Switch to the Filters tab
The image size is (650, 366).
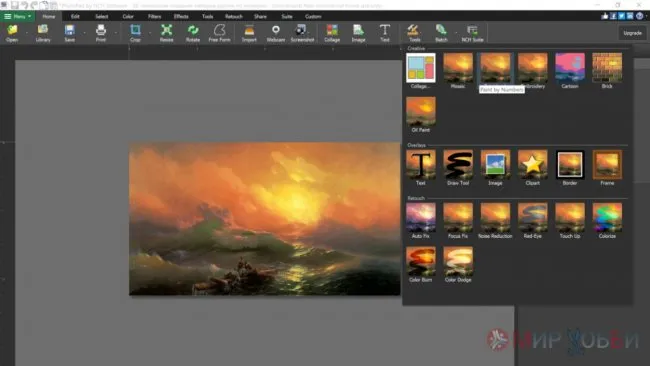[x=154, y=17]
